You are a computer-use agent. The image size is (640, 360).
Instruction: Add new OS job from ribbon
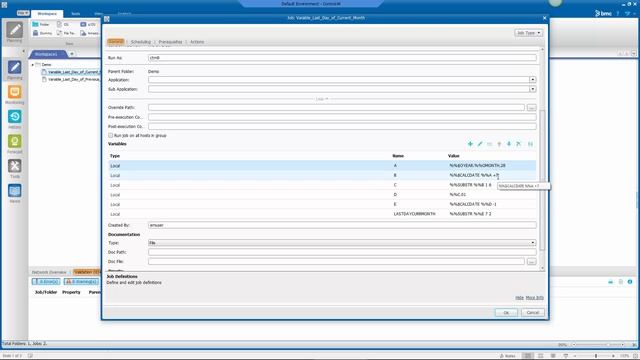(64, 24)
